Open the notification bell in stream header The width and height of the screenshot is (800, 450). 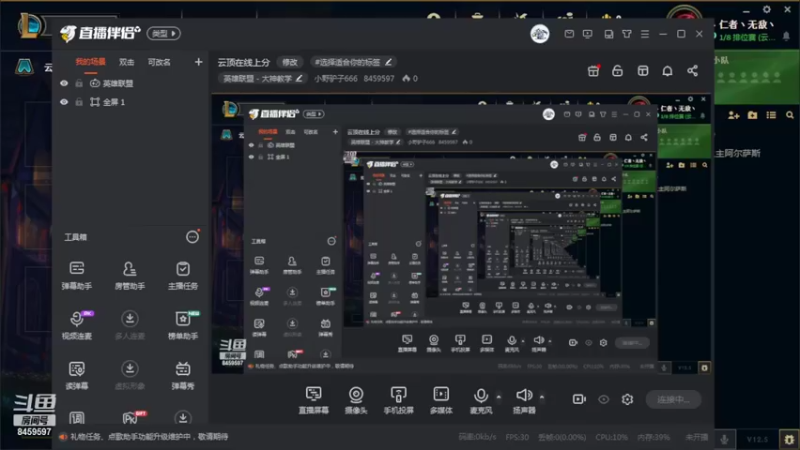tap(667, 71)
